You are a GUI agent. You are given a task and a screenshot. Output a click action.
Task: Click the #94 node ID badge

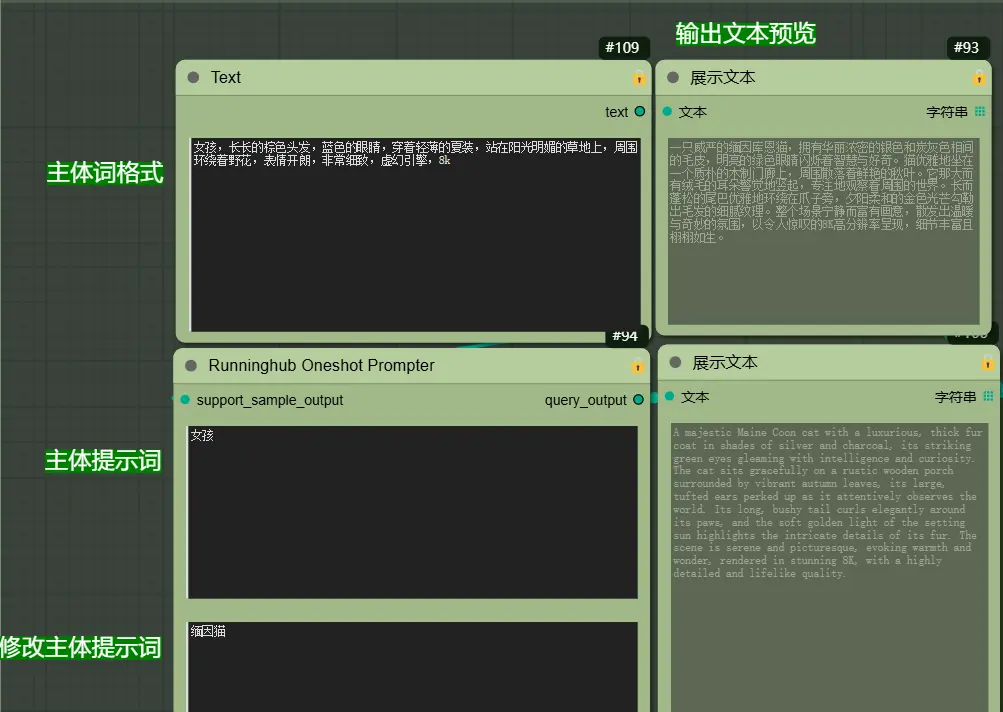coord(625,335)
